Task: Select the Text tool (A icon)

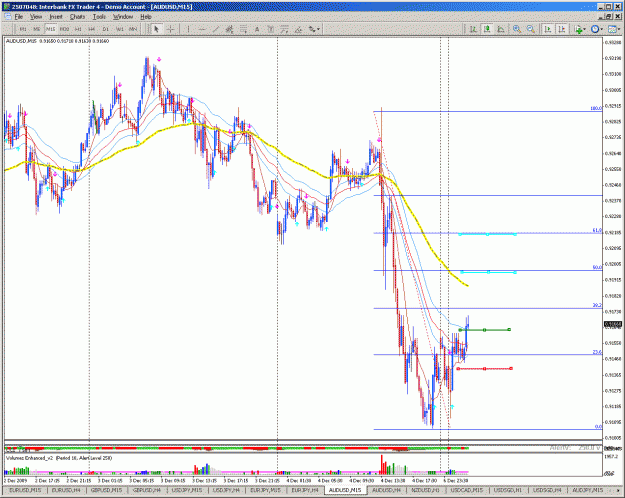Action: point(257,29)
